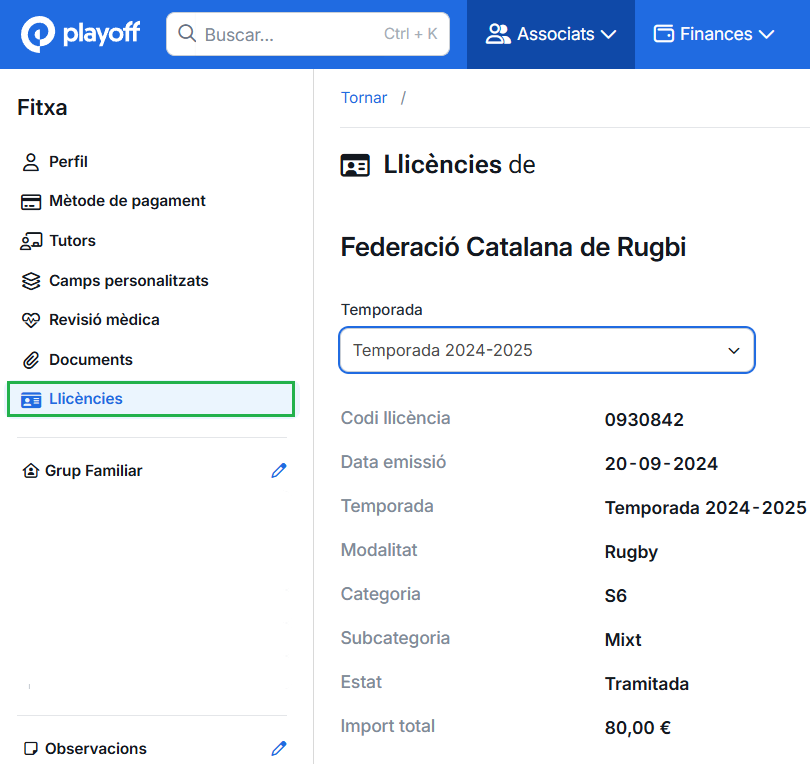Edit Grup Familiar with pencil icon
Viewport: 810px width, 764px height.
pos(279,471)
